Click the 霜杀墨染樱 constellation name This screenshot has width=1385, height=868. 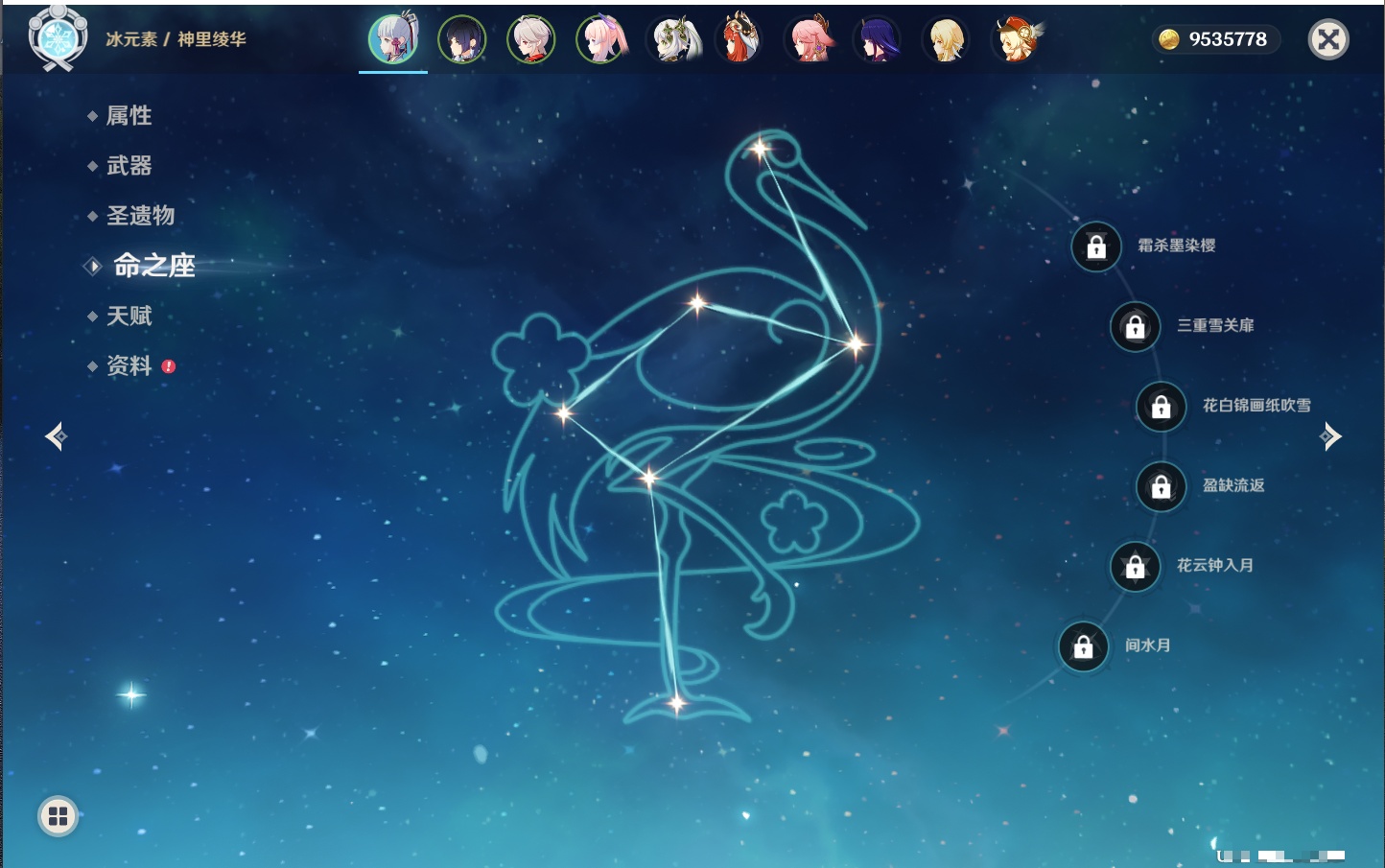coord(1177,246)
